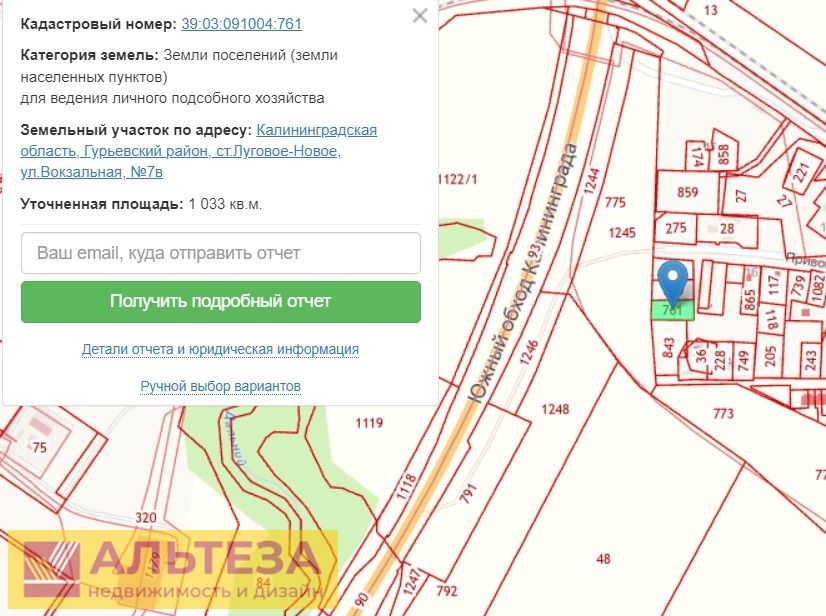The width and height of the screenshot is (826, 616).
Task: Select parcel 174 on the map
Action: [697, 157]
